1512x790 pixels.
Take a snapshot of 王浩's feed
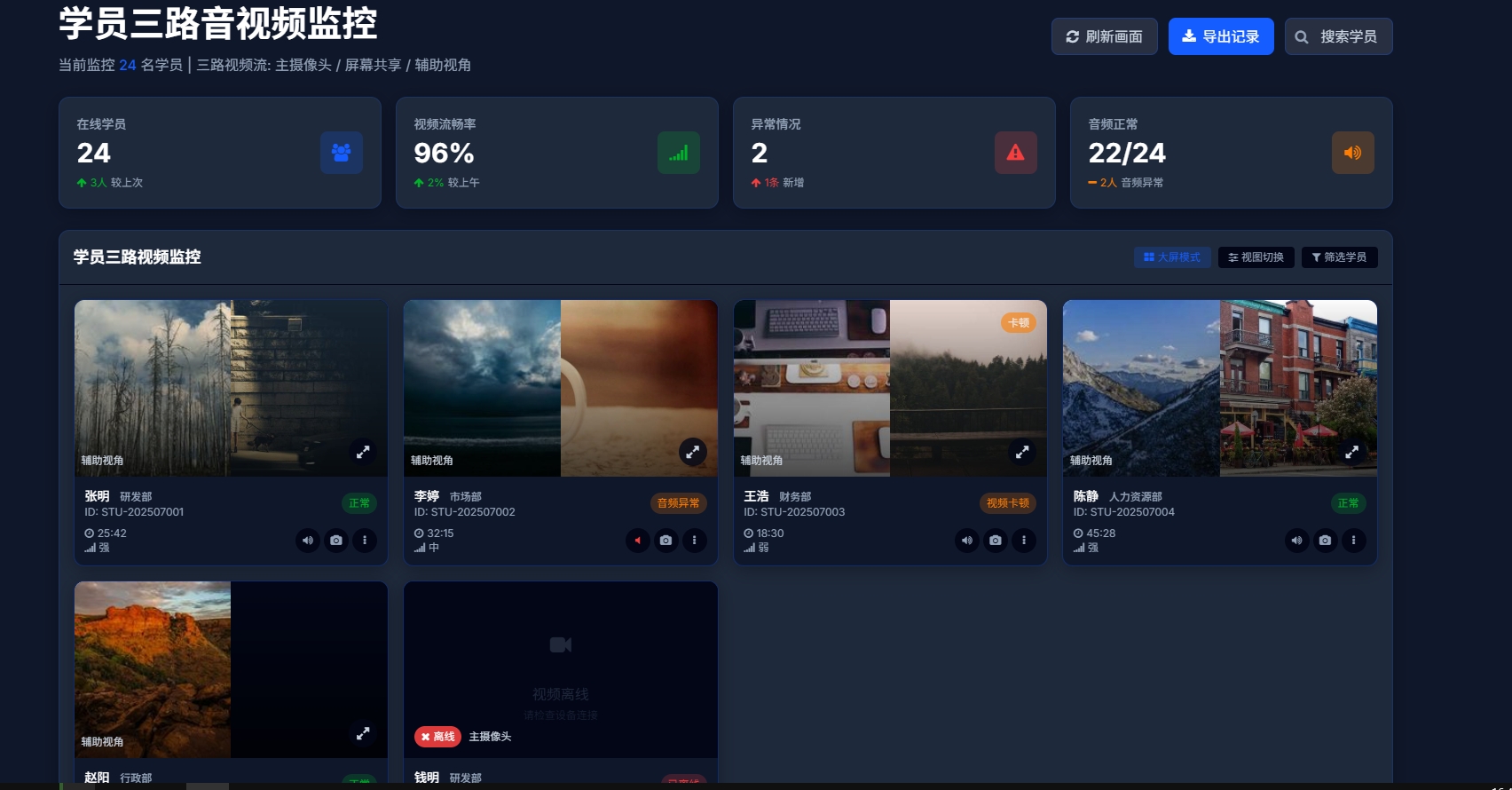pos(996,540)
